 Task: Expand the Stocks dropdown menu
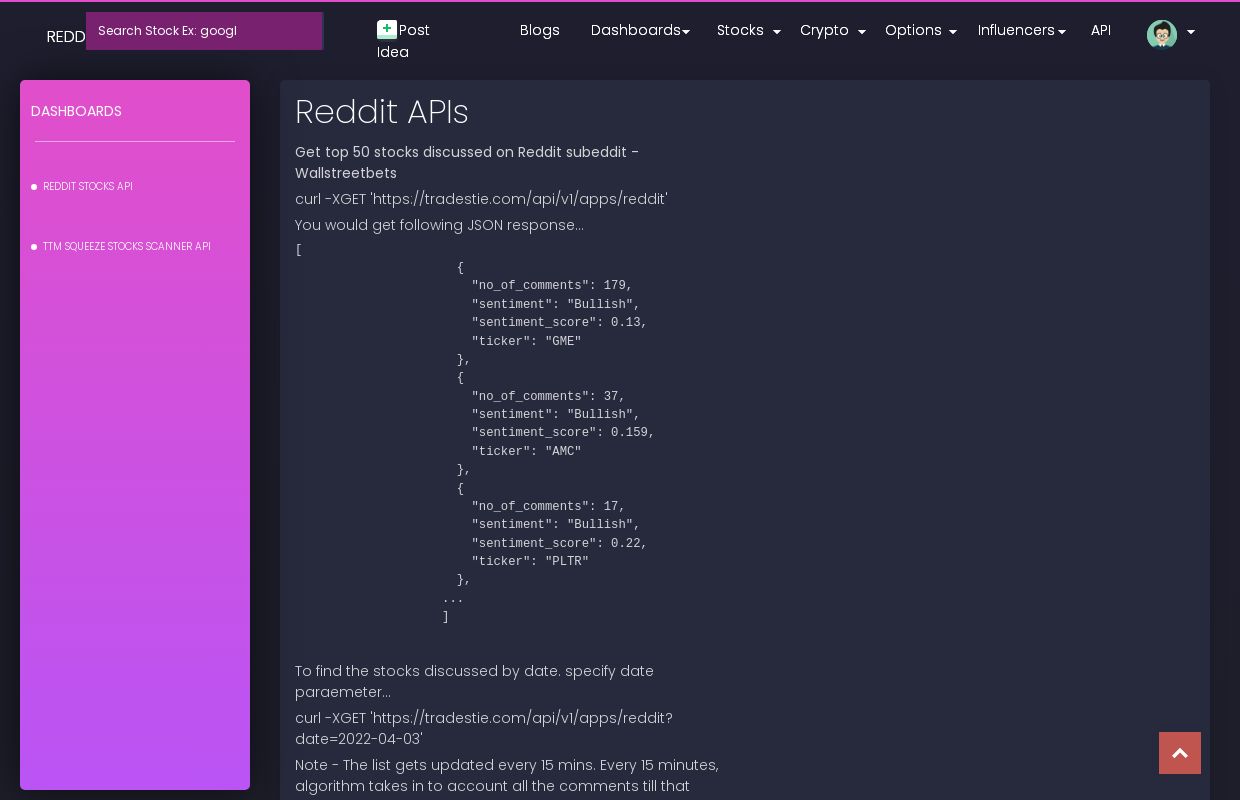748,30
